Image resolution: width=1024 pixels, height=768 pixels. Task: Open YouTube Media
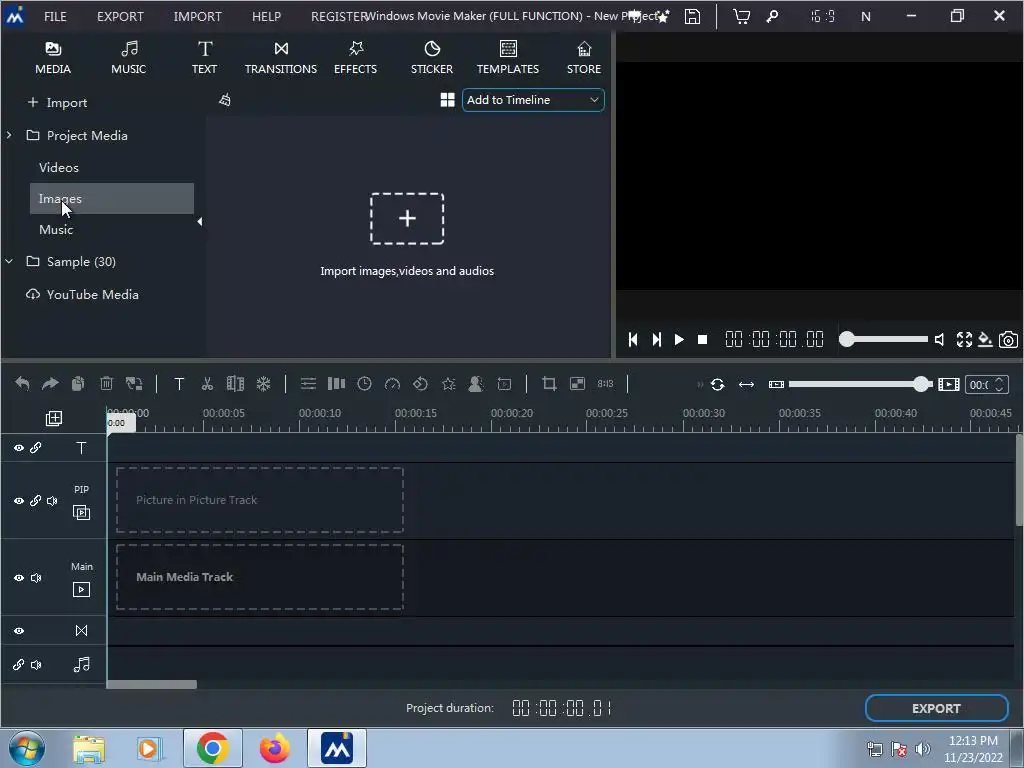82,295
